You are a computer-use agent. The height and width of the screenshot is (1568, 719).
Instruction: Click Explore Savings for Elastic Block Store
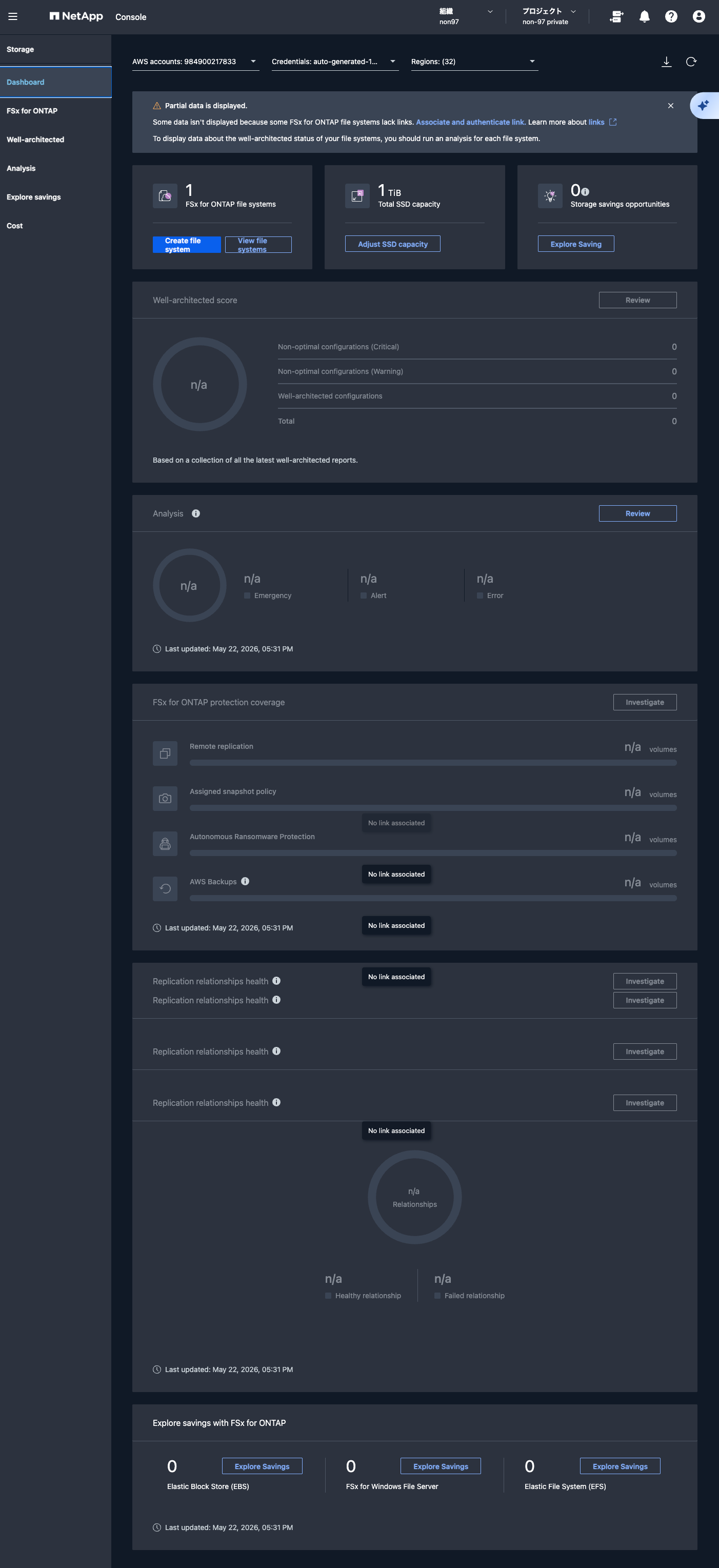pos(262,1466)
